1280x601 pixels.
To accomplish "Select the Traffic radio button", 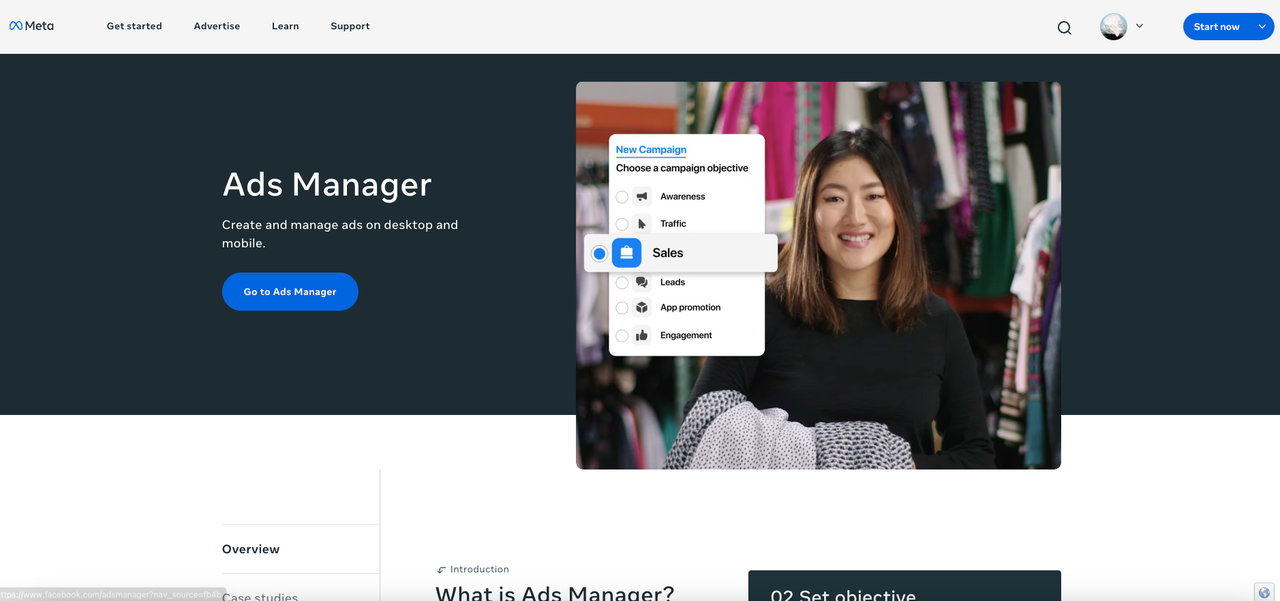I will tap(622, 224).
